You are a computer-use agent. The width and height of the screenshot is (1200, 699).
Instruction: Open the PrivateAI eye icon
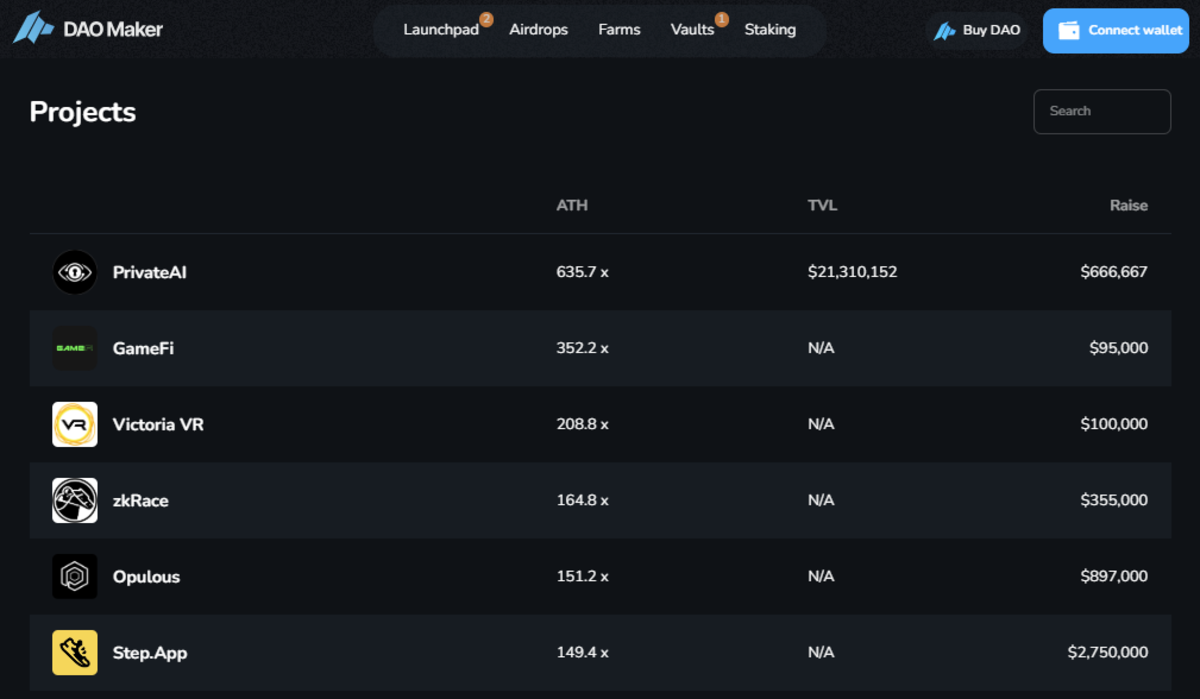(75, 272)
